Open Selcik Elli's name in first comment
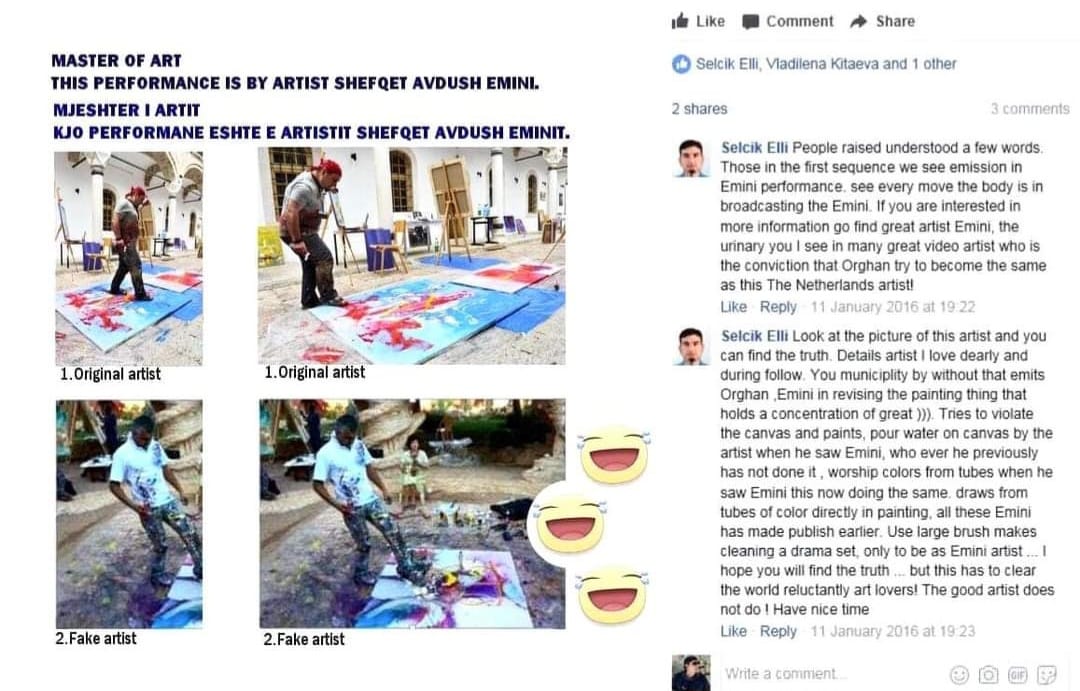The height and width of the screenshot is (691, 1080). click(754, 147)
